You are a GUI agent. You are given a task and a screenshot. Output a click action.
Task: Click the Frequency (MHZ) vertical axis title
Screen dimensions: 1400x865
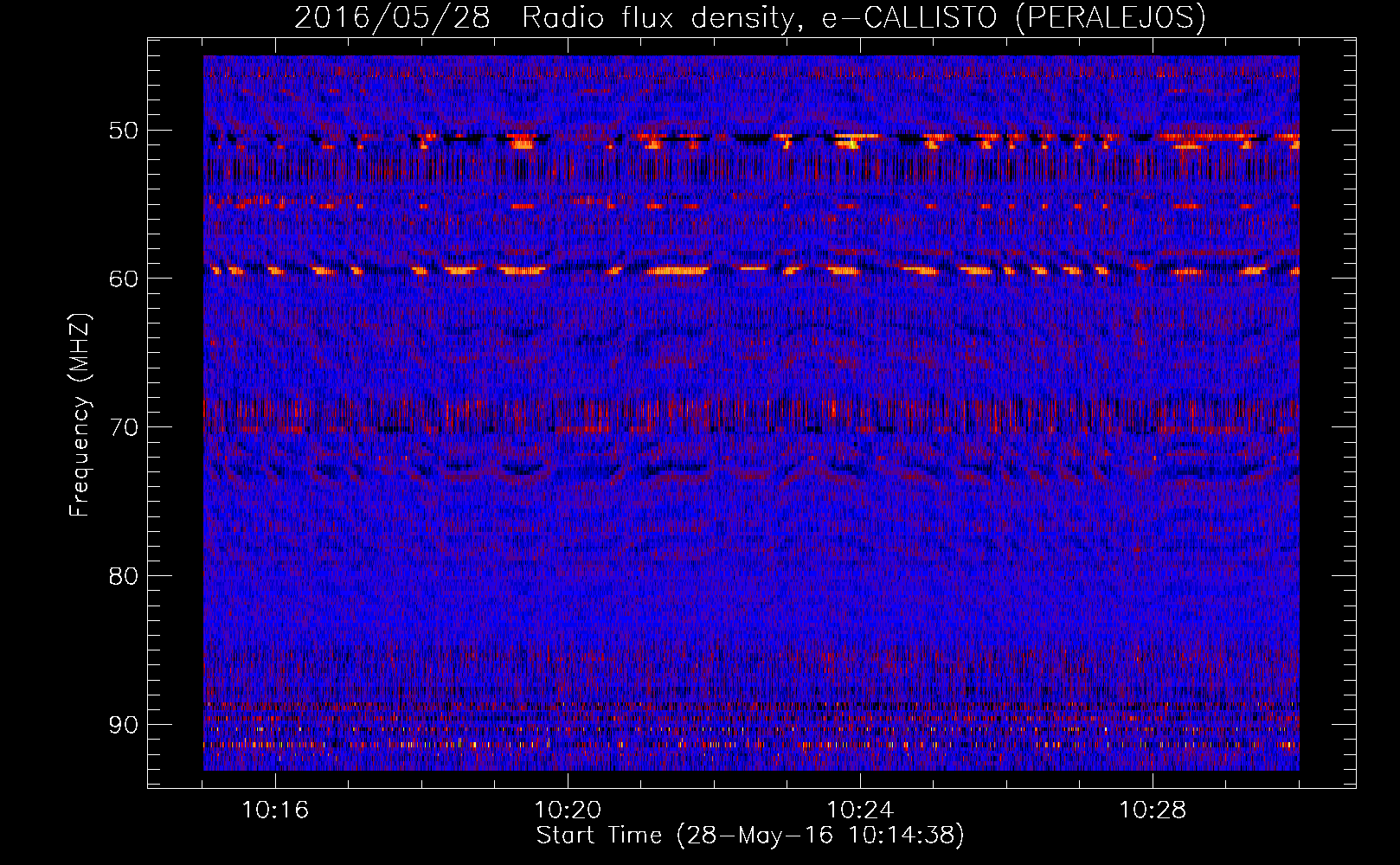click(80, 415)
